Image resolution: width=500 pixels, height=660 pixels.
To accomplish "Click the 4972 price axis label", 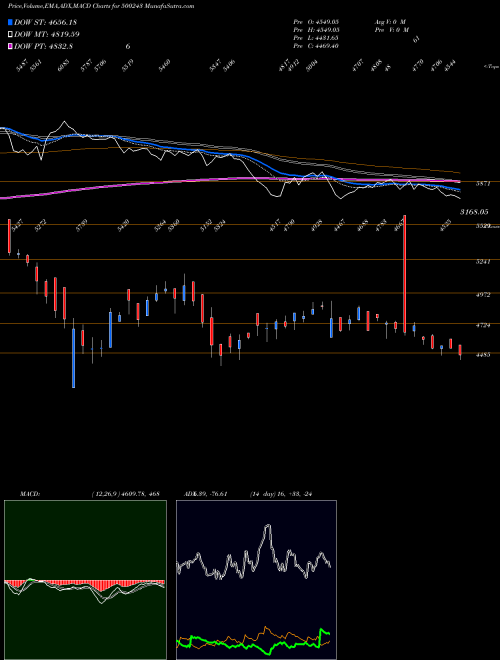I will tap(483, 295).
